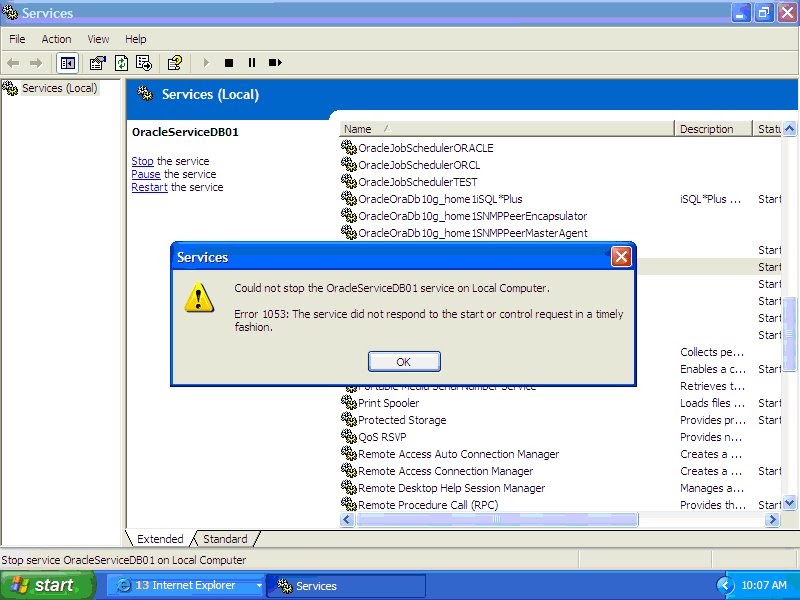Viewport: 800px width, 600px height.
Task: Open the View menu
Action: coord(98,39)
